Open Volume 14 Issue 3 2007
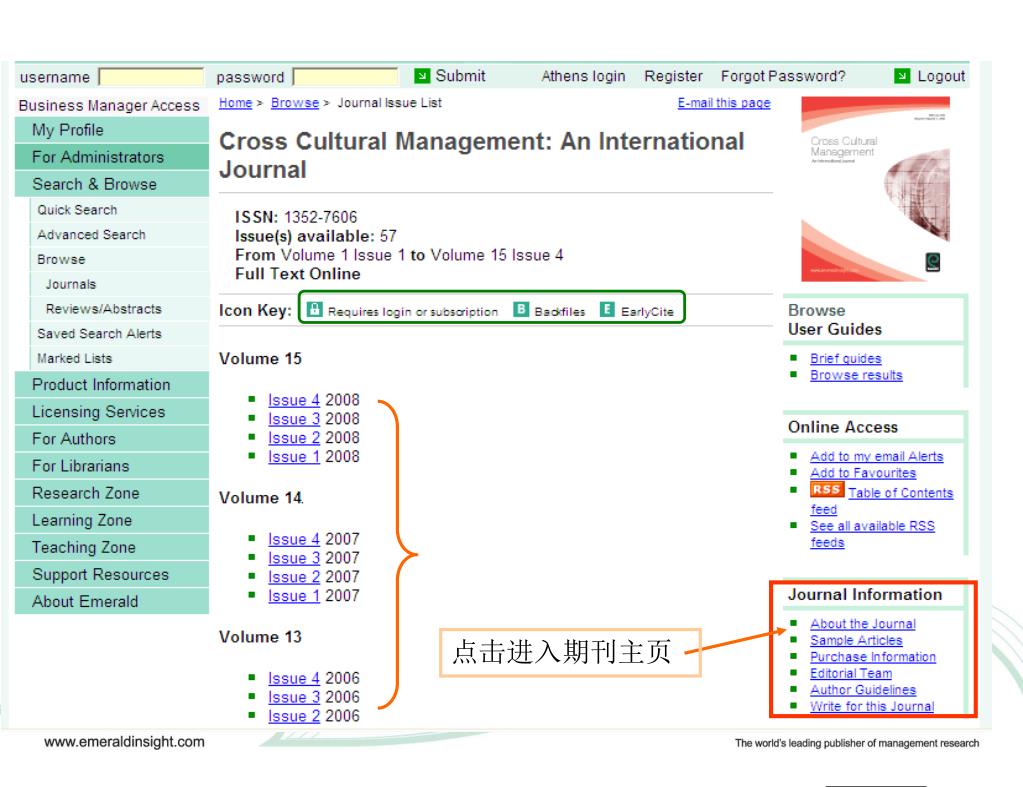Viewport: 1023px width, 787px height. (294, 558)
